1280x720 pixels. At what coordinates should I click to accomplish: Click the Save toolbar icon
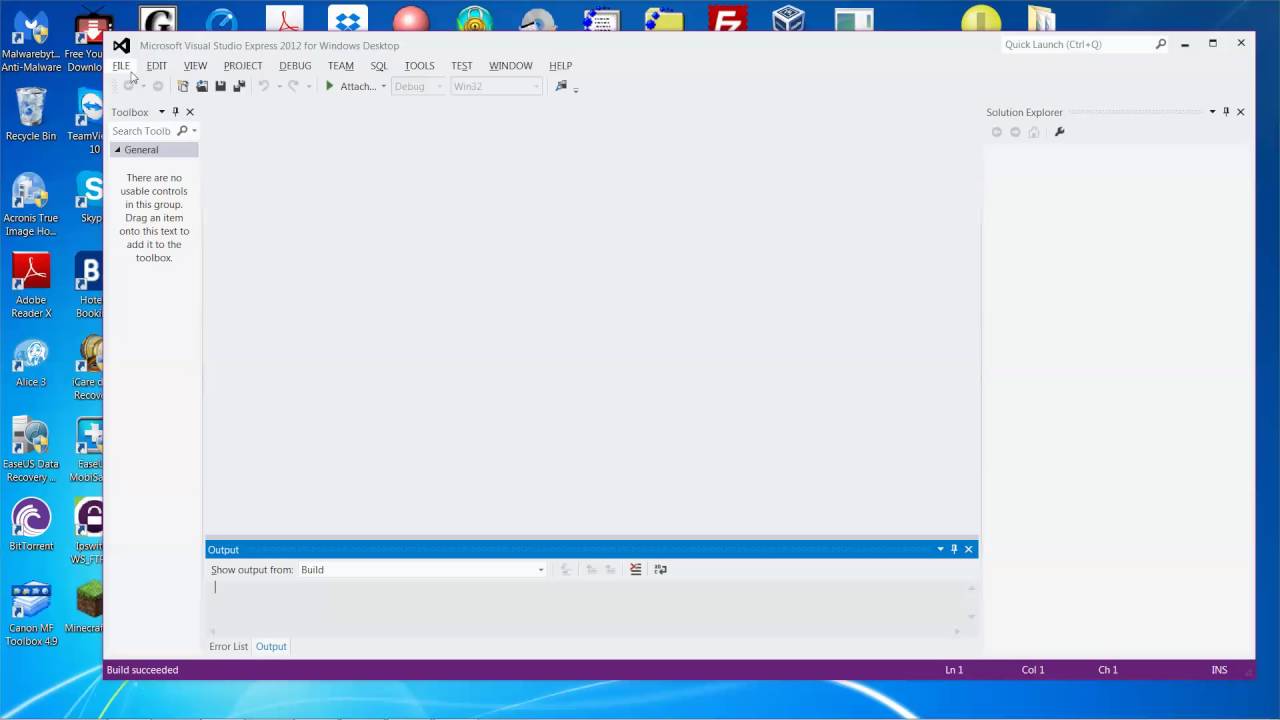click(220, 86)
